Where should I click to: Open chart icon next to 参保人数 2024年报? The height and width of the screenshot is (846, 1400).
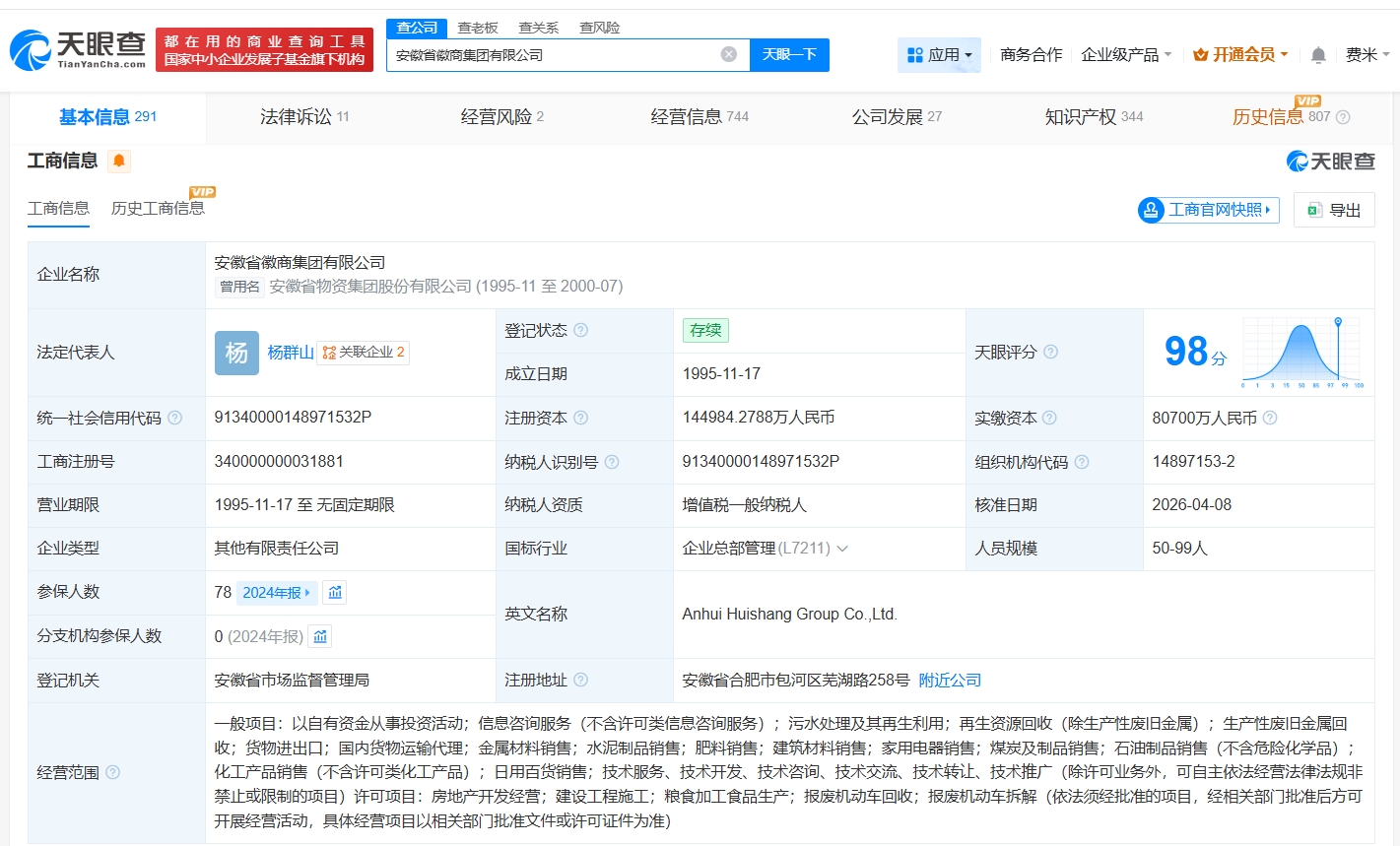(335, 593)
